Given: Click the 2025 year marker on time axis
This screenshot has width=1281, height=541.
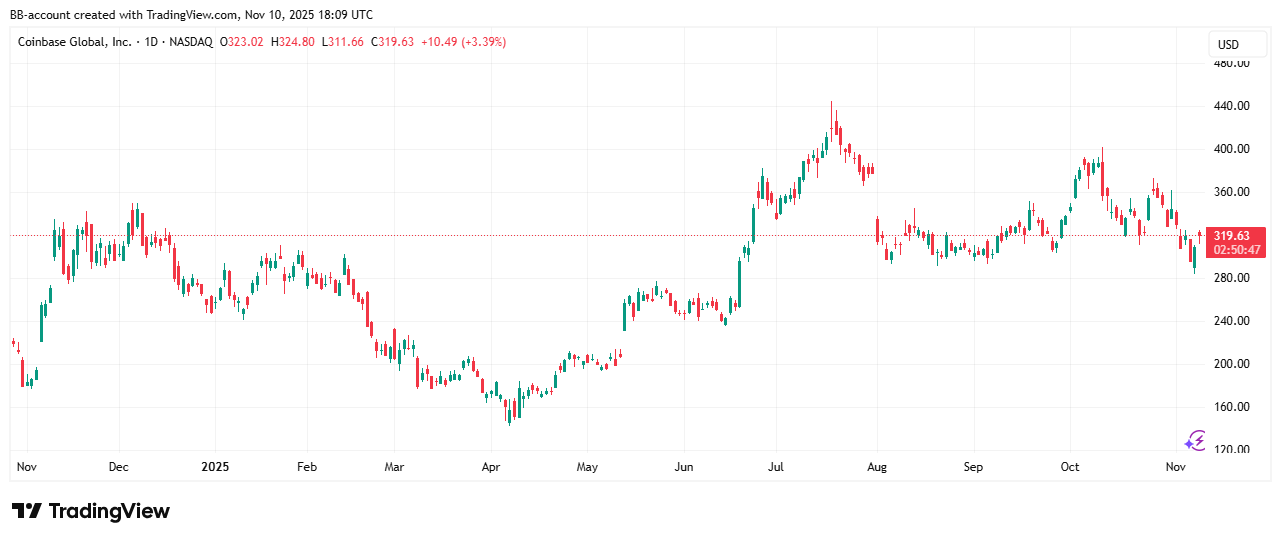Looking at the screenshot, I should pyautogui.click(x=216, y=467).
